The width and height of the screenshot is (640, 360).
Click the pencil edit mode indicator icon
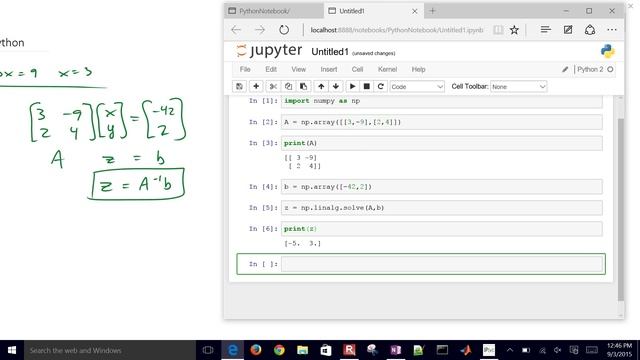coord(565,69)
